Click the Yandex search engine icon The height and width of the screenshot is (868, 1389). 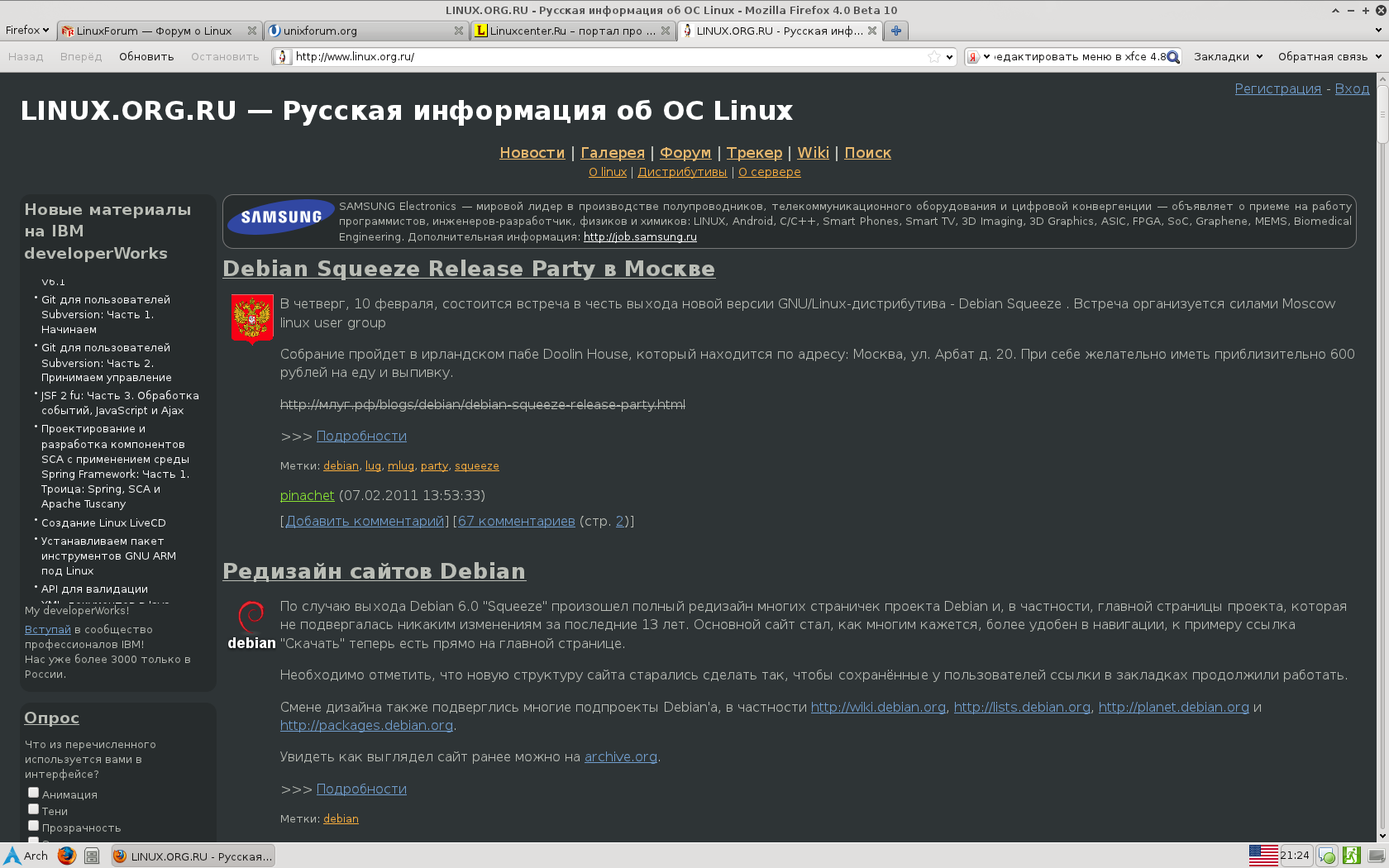tap(973, 57)
